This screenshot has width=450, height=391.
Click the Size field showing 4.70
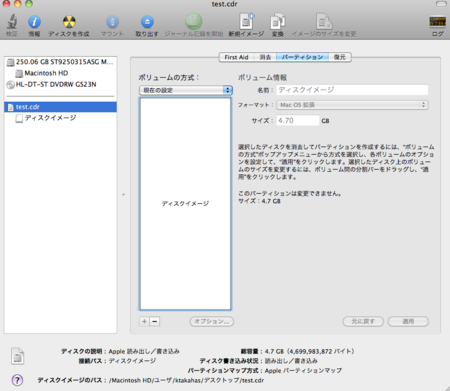[298, 121]
